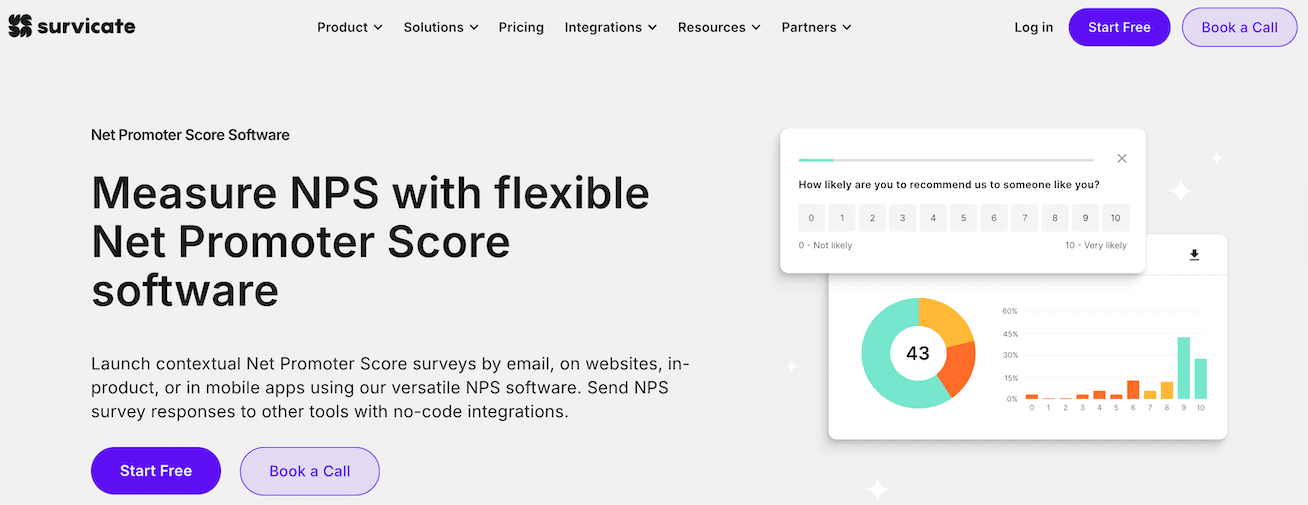
Task: Pick rating 10 on recommendation scale
Action: pos(1115,218)
